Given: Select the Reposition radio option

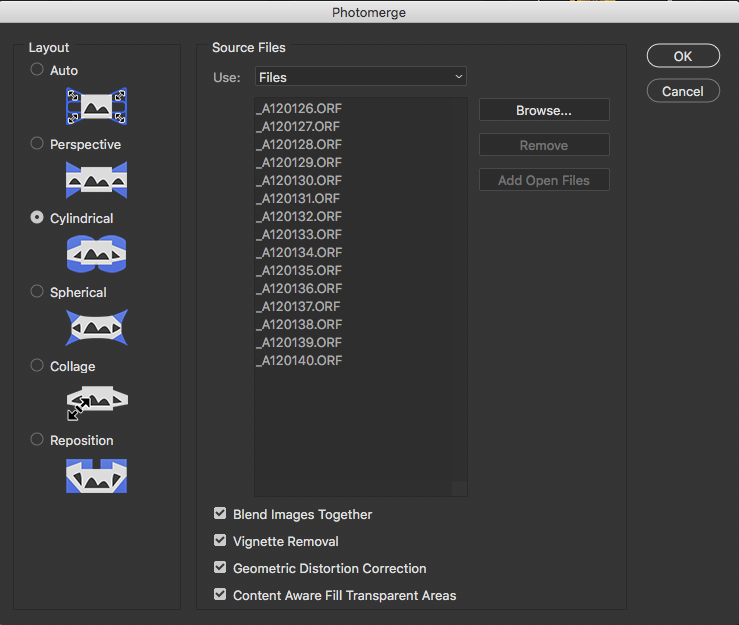Looking at the screenshot, I should tap(37, 440).
